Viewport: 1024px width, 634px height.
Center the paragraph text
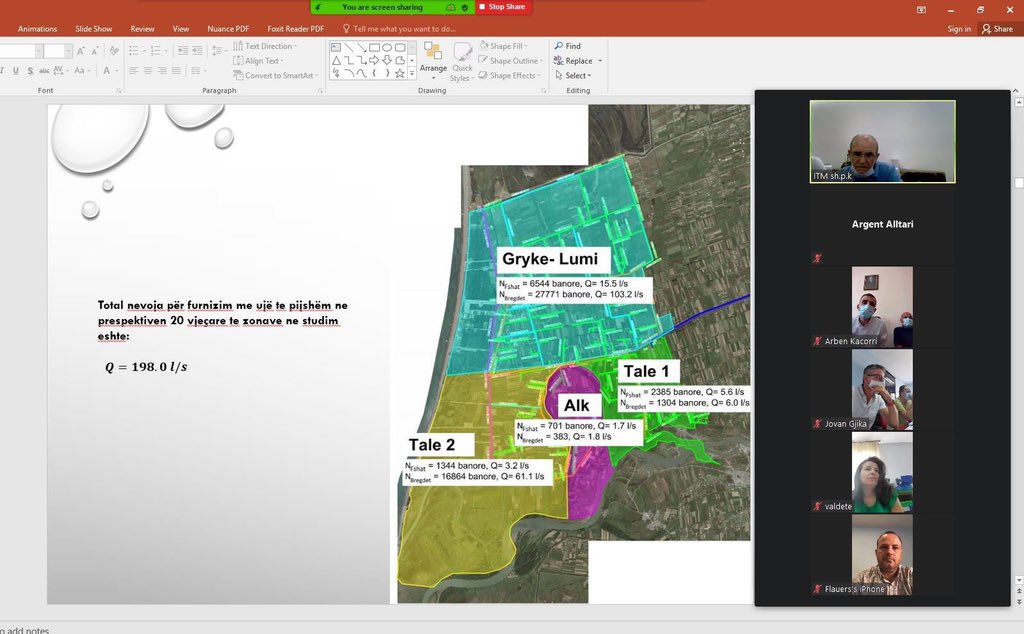[148, 71]
